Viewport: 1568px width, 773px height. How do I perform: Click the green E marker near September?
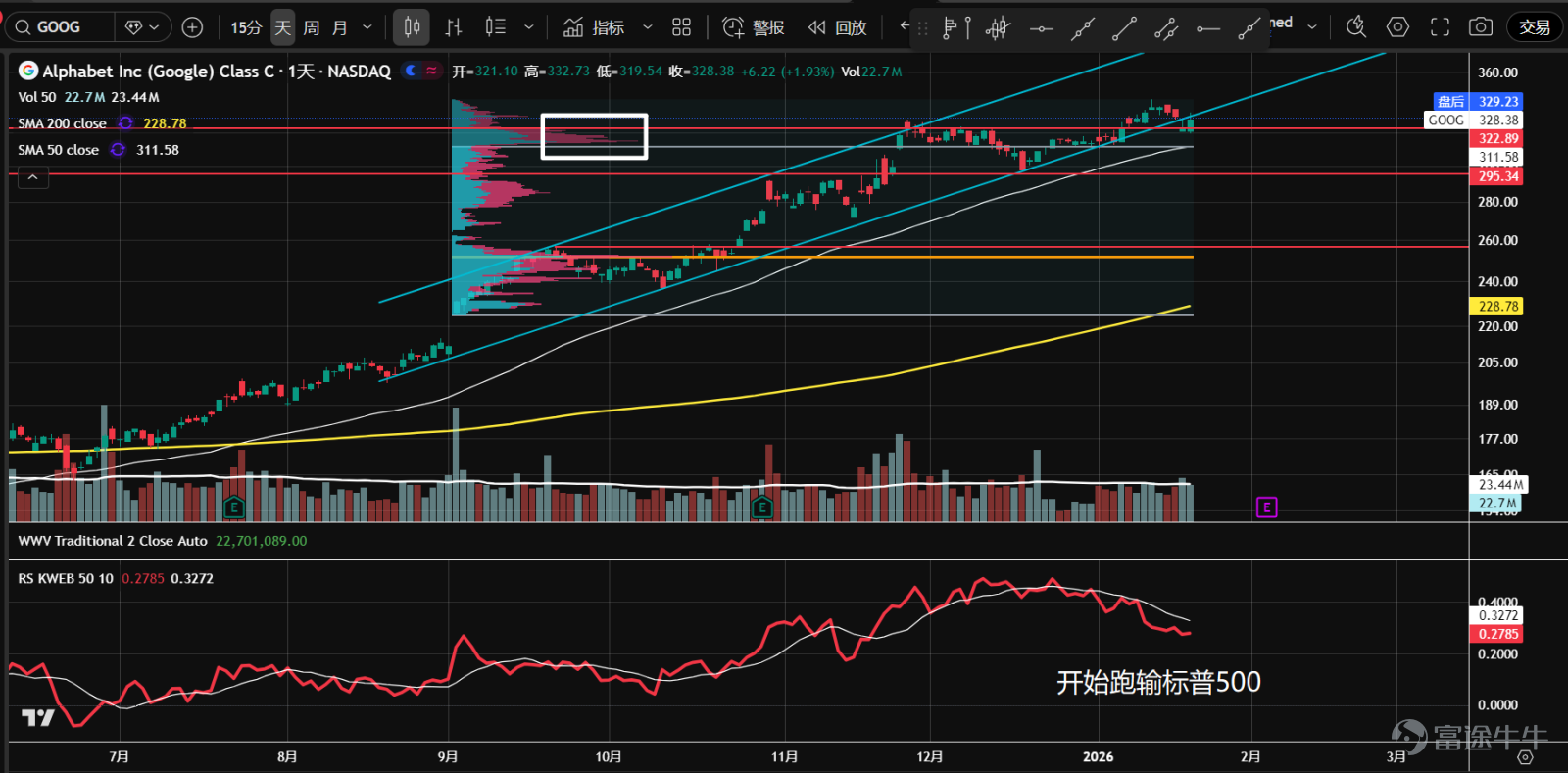pyautogui.click(x=233, y=507)
